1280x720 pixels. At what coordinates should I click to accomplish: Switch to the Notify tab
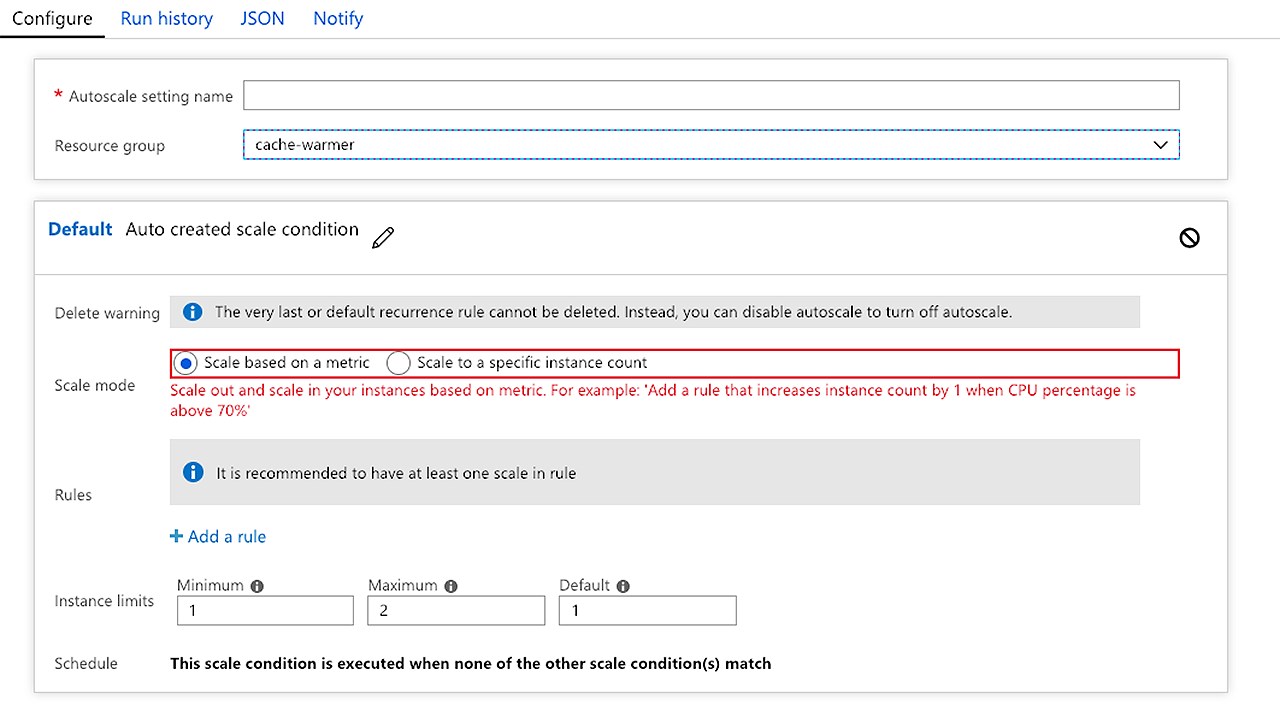[338, 18]
